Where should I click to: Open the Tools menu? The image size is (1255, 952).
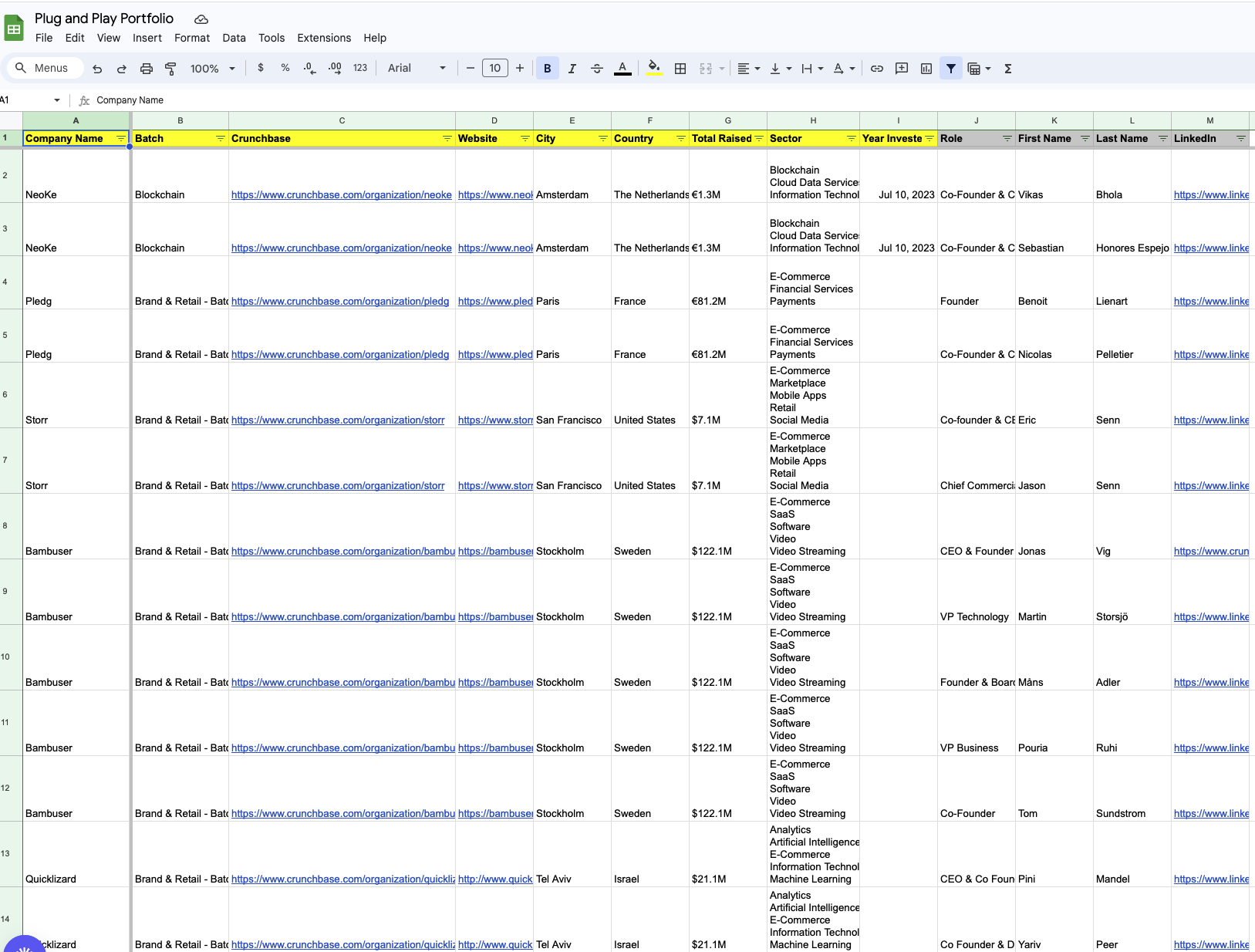tap(272, 38)
